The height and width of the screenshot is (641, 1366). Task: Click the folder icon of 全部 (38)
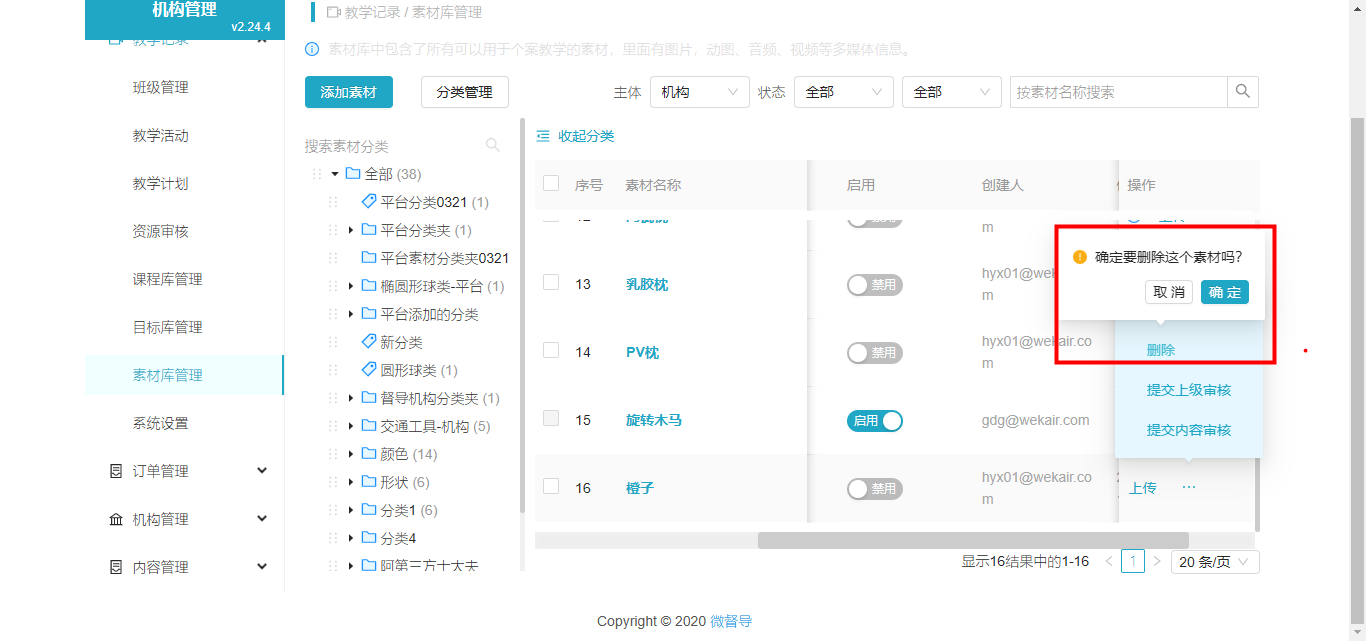[x=352, y=174]
